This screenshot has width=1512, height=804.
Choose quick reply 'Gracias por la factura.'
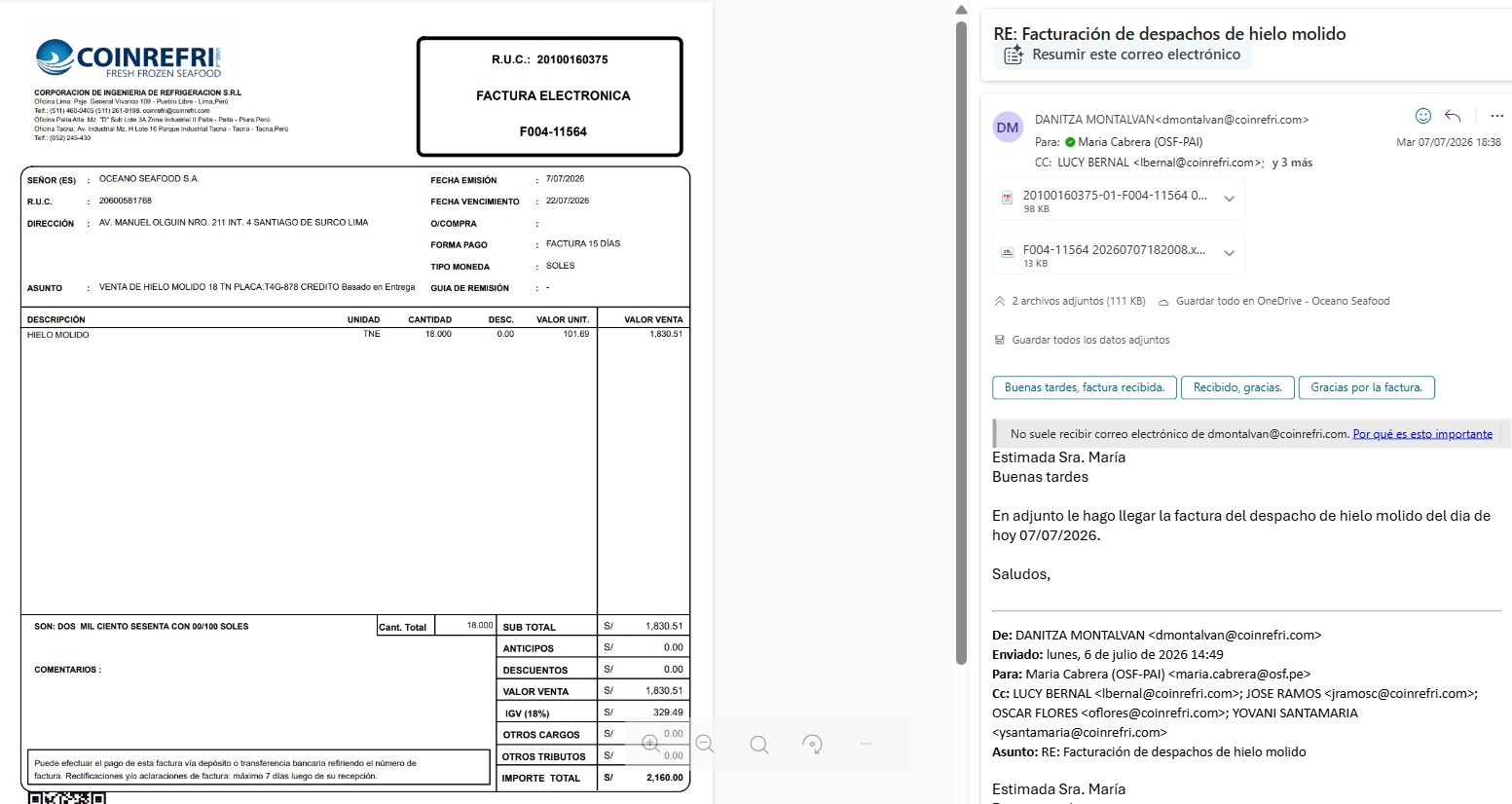(1366, 387)
